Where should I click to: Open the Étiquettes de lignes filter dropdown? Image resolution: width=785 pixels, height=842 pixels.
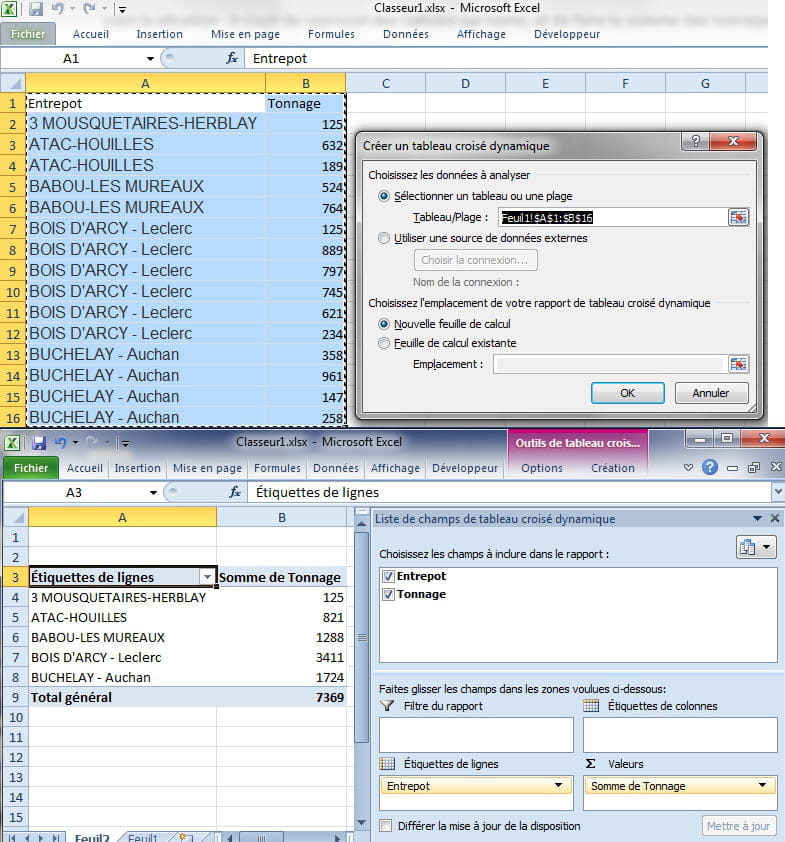click(x=207, y=577)
